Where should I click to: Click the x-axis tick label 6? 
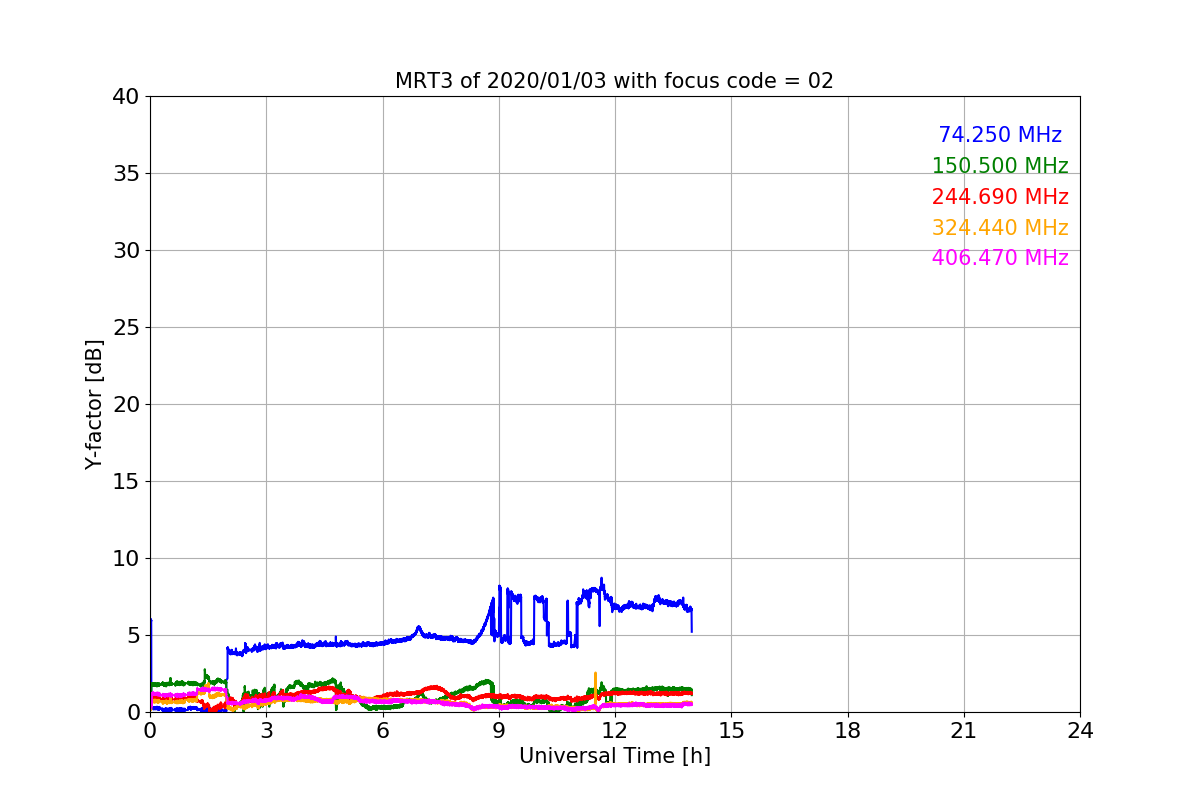point(383,731)
